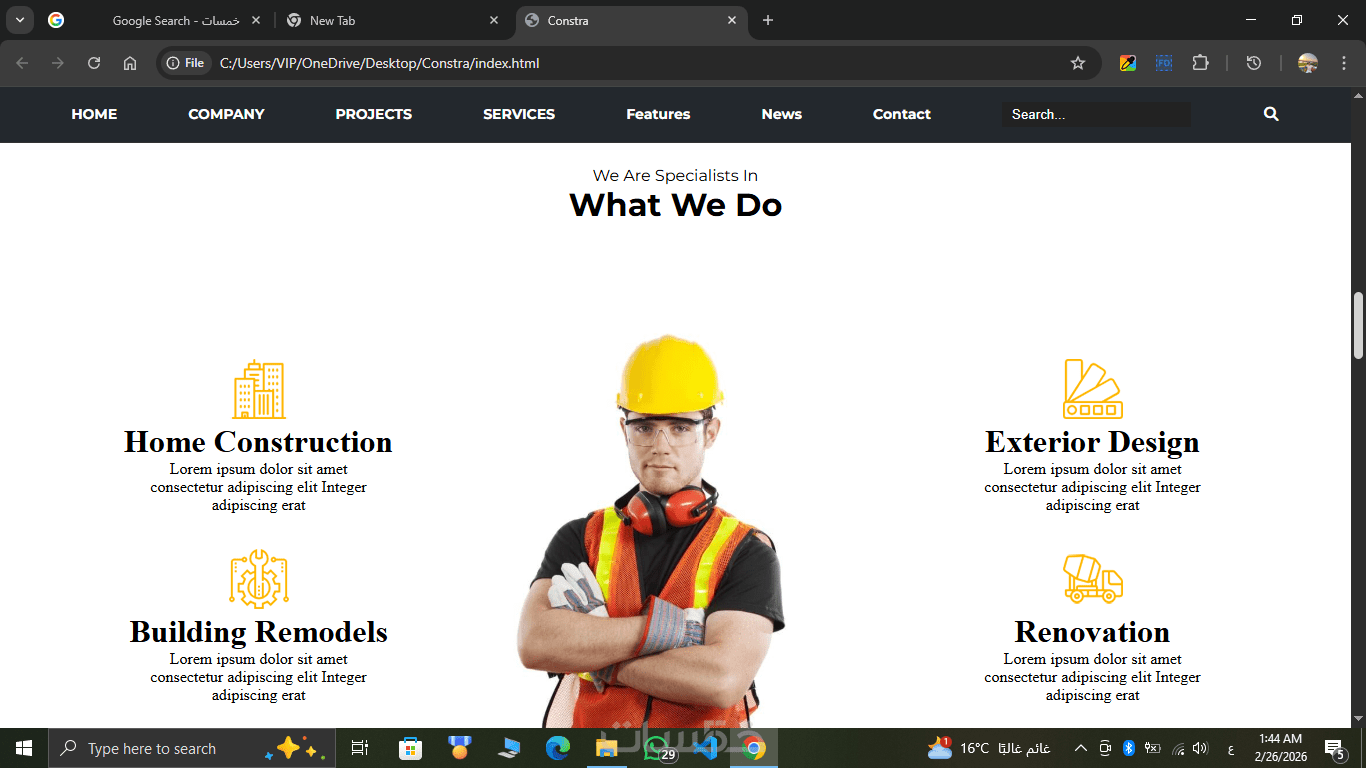Open the Windows Start menu
The height and width of the screenshot is (768, 1366).
click(x=24, y=748)
